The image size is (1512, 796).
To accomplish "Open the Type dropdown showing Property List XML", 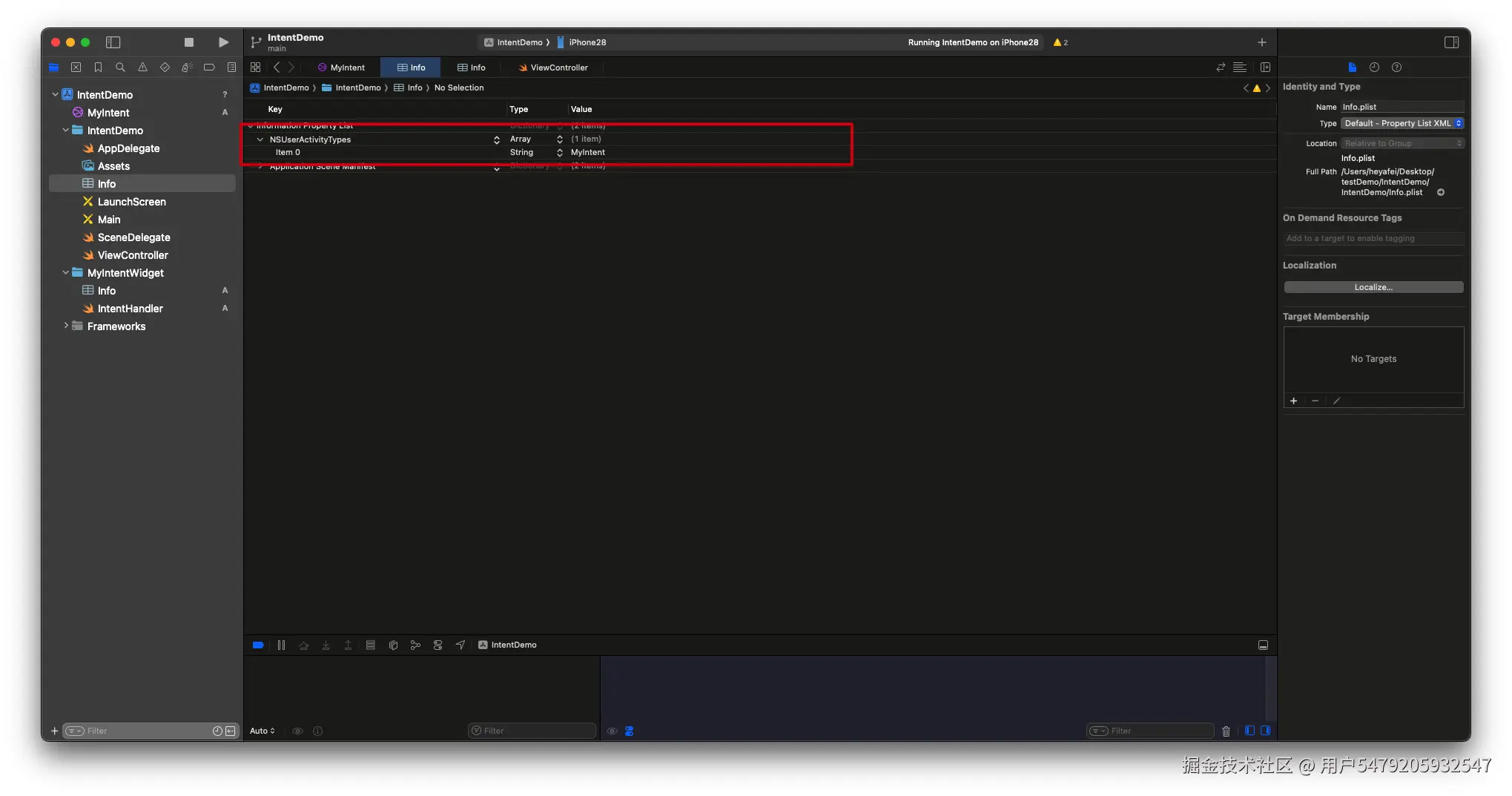I will pos(1401,123).
